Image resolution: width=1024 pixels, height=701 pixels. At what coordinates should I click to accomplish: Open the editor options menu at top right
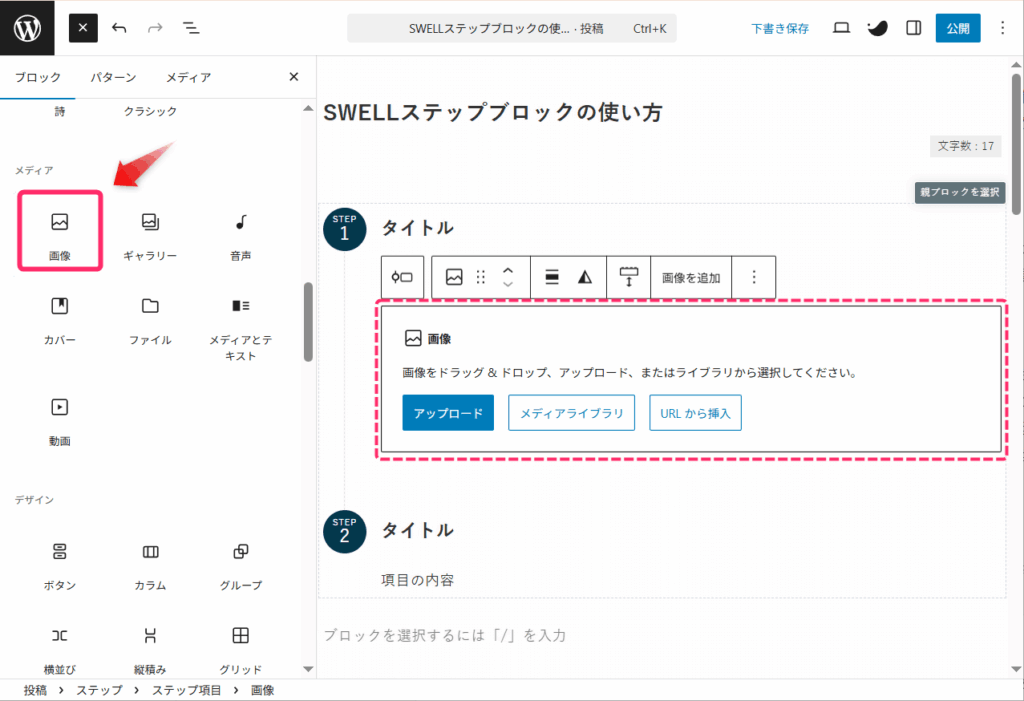[1003, 28]
